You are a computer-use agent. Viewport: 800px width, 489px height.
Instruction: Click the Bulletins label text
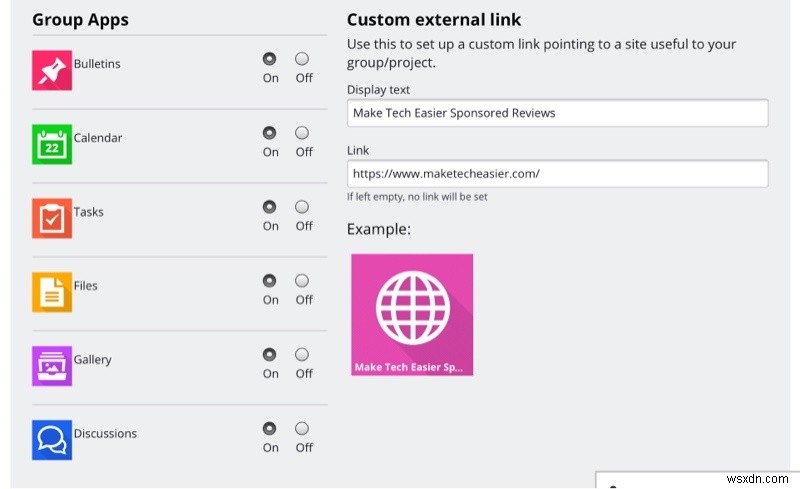pyautogui.click(x=97, y=64)
